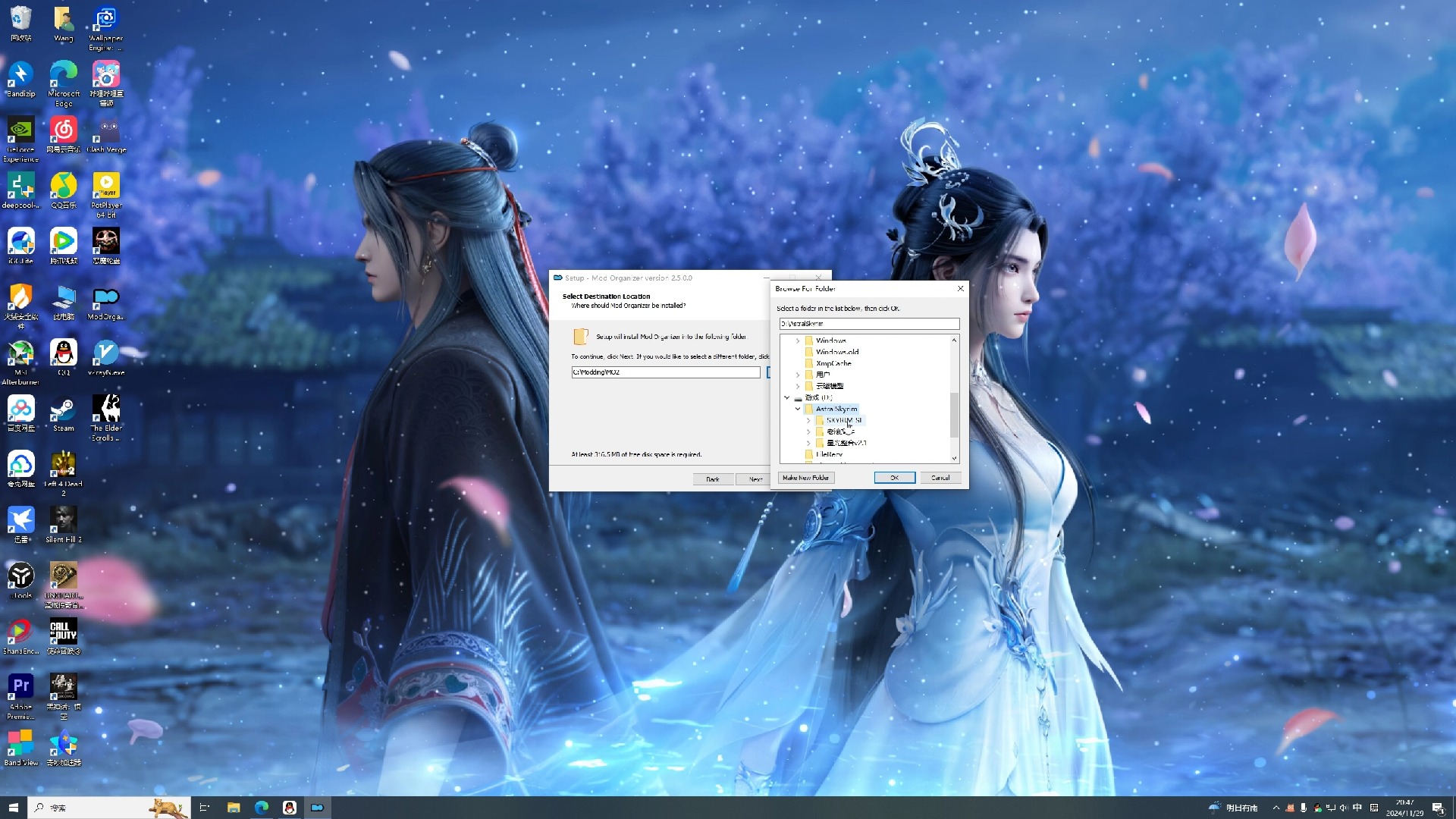Viewport: 1456px width, 819px height.
Task: Collapse the Astra Skyrim folder node
Action: click(798, 409)
